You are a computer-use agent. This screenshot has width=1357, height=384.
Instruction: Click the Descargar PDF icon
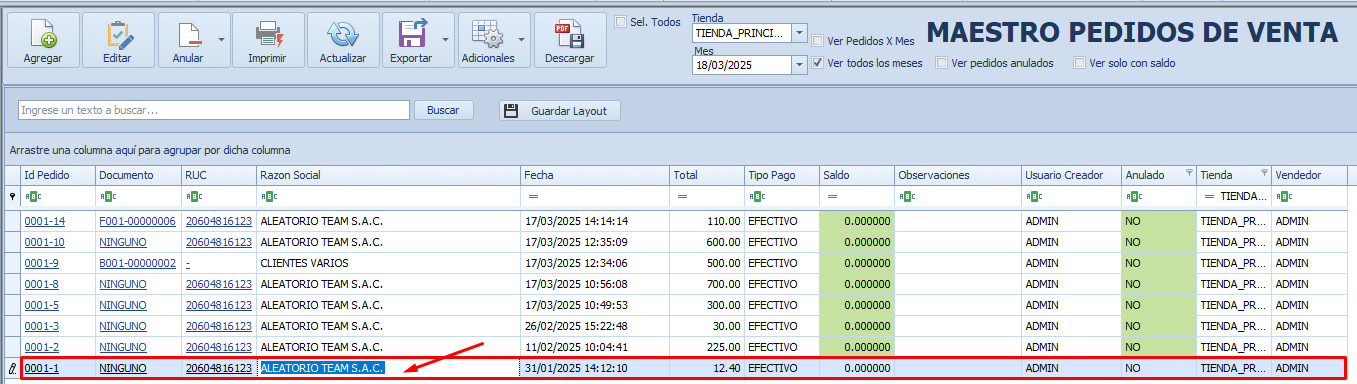point(569,34)
